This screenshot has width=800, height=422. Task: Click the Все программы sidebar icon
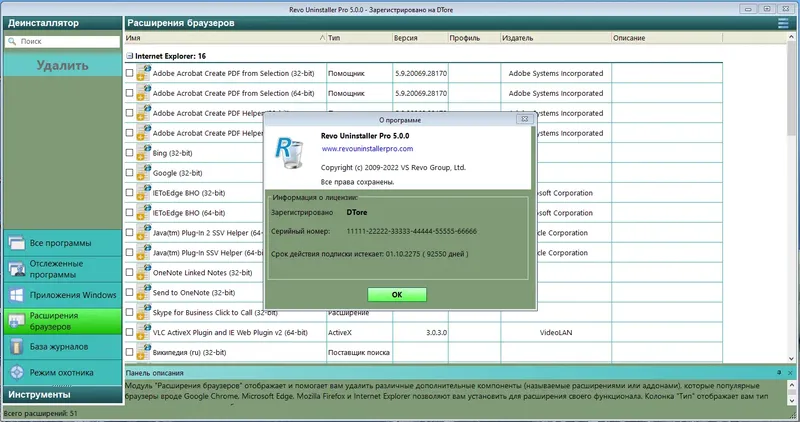[16, 243]
